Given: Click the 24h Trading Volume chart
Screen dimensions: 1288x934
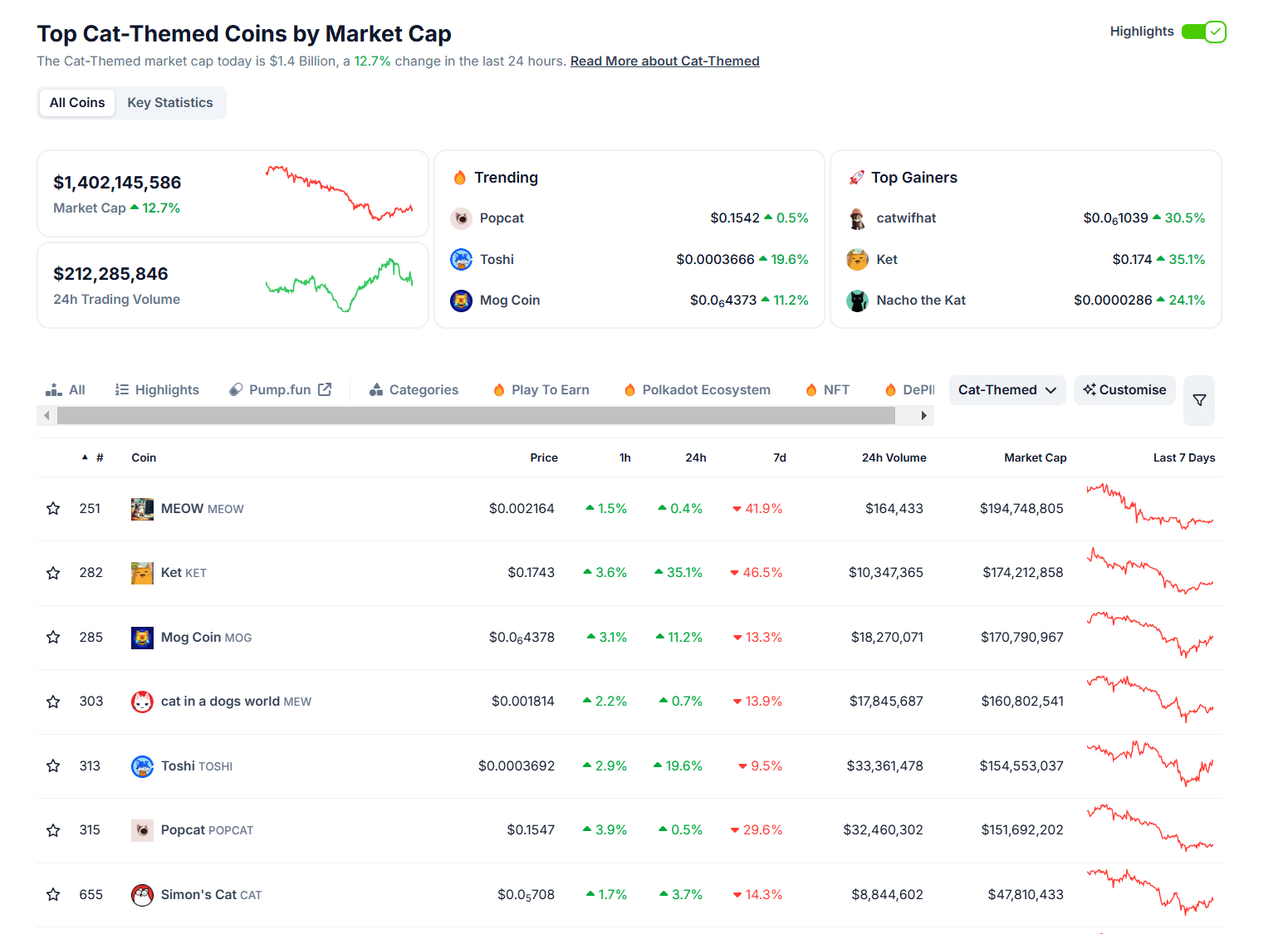Looking at the screenshot, I should (339, 285).
